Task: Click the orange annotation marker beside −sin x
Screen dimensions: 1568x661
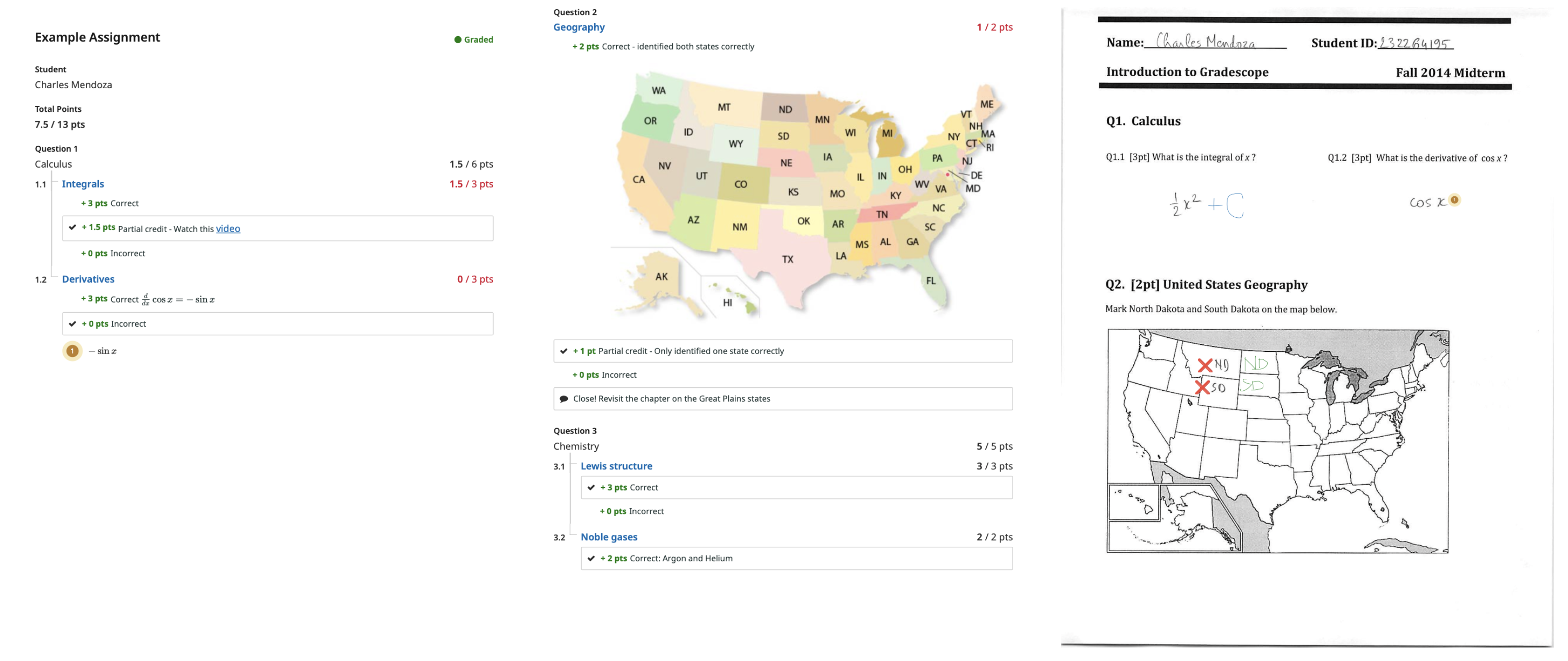Action: tap(72, 351)
